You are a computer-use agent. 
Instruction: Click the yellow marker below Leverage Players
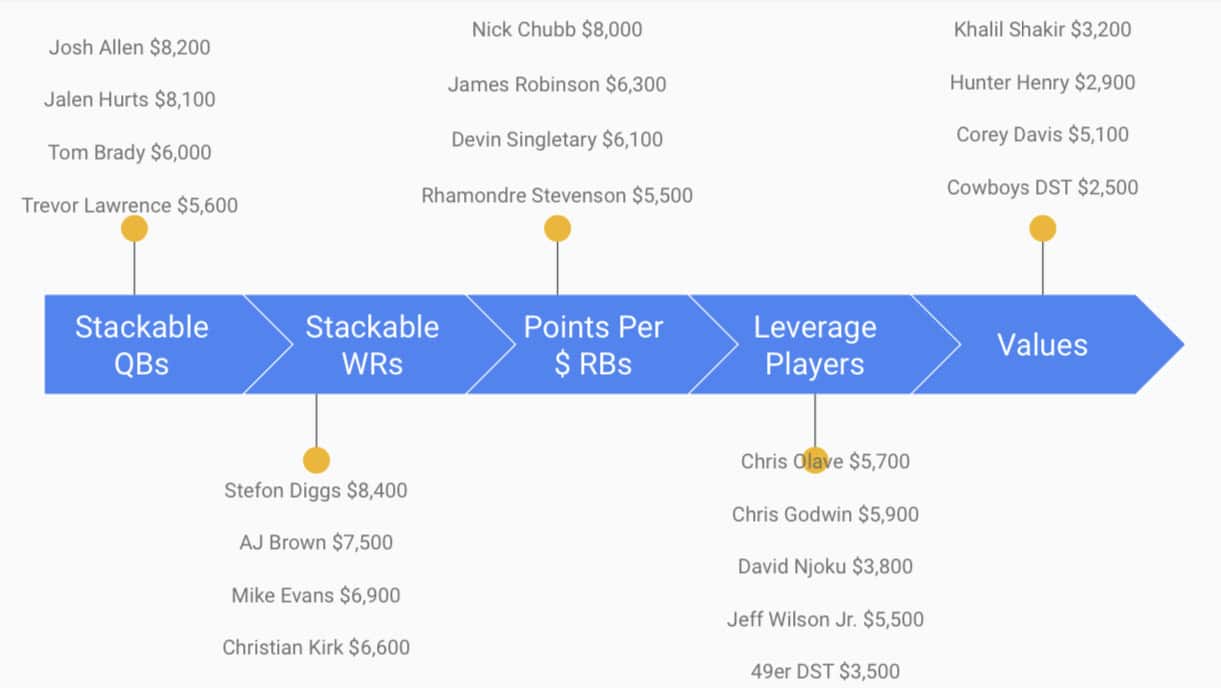[815, 460]
